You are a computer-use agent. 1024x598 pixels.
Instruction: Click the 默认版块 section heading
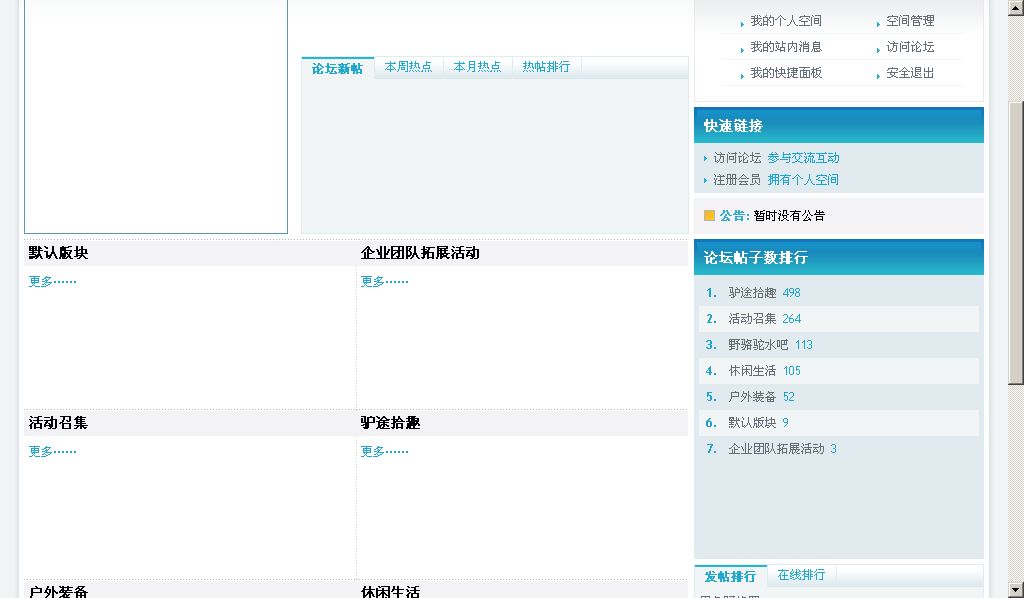point(58,253)
